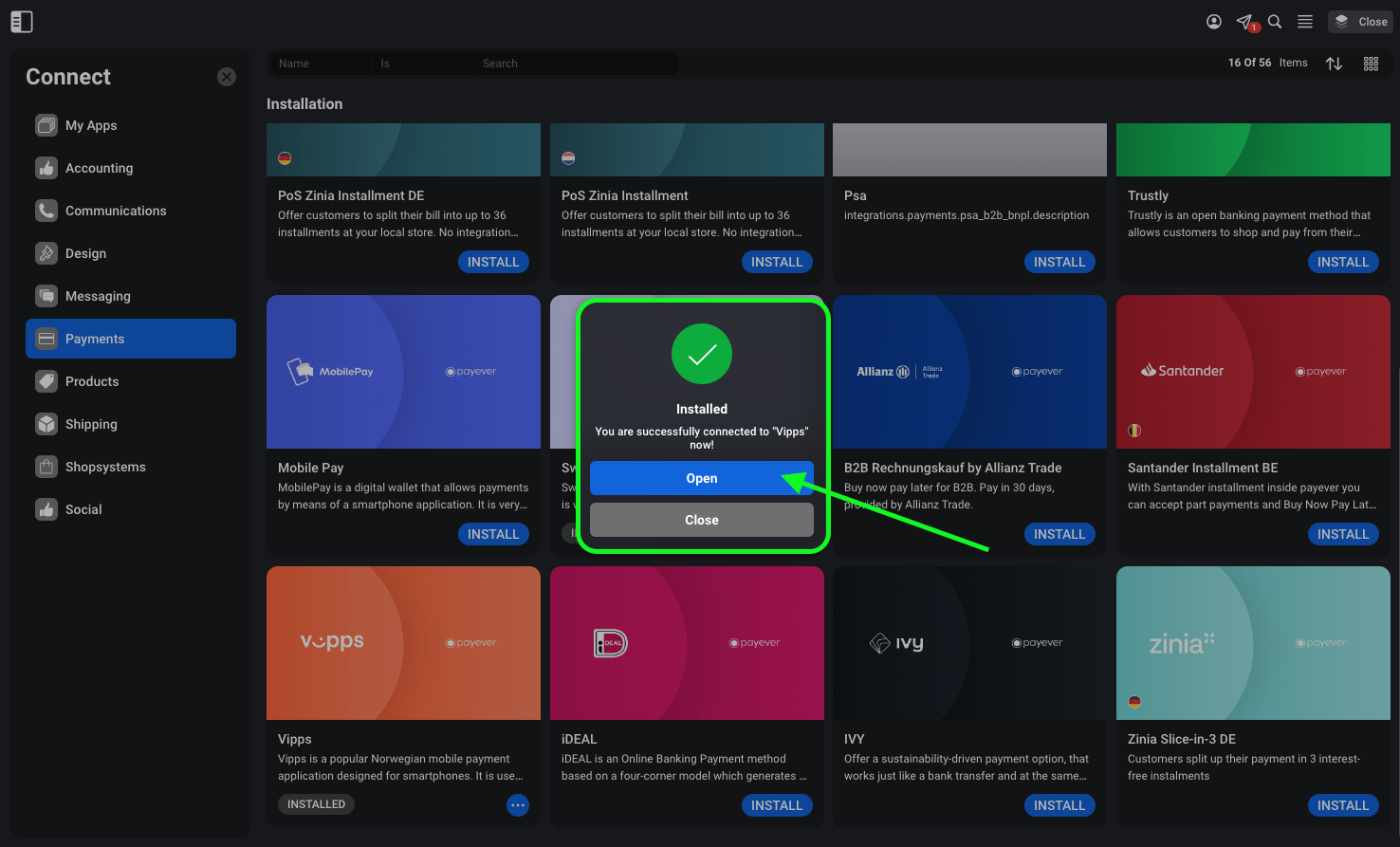1400x847 pixels.
Task: Click the Vipps INSTALLED badge
Action: pyautogui.click(x=317, y=804)
